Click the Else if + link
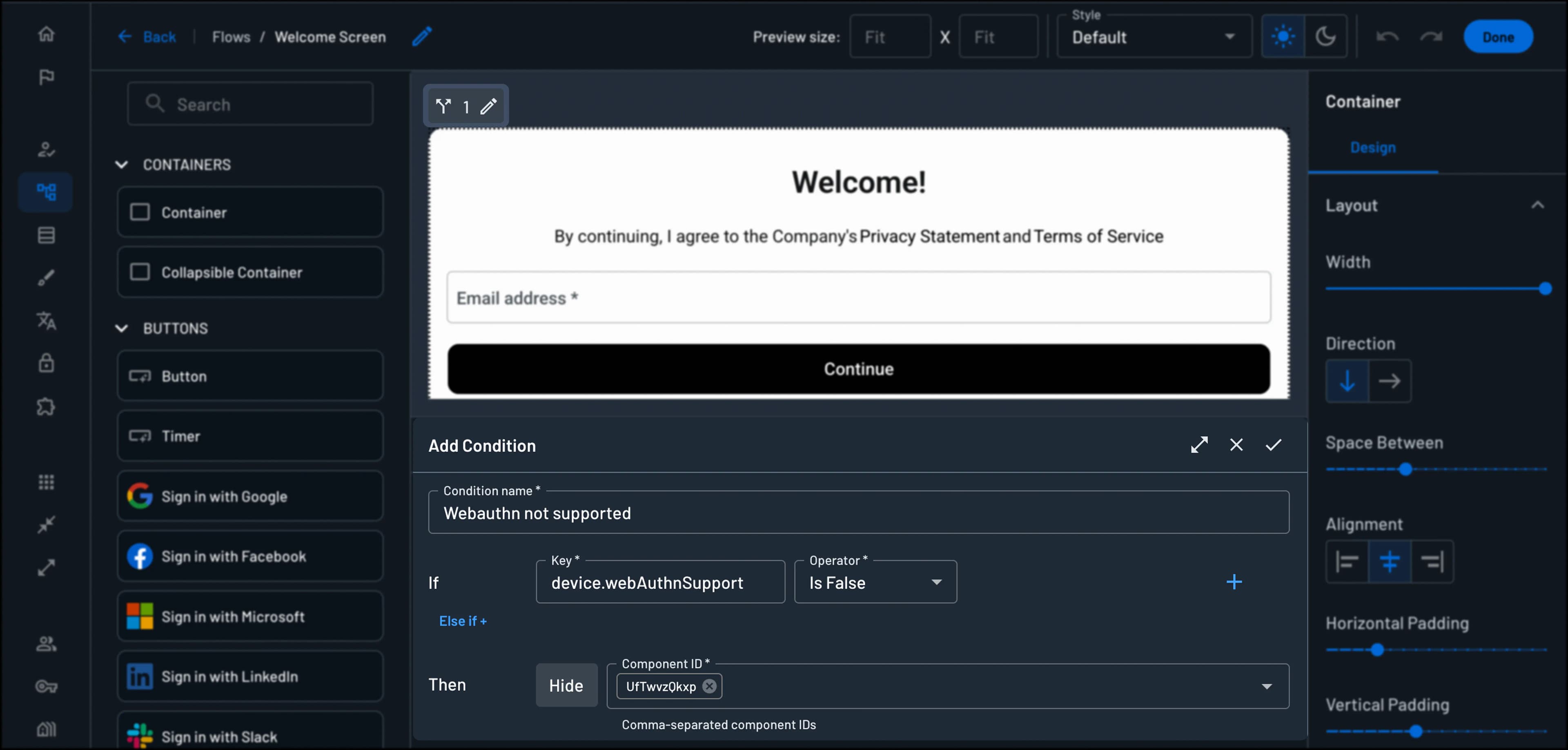The height and width of the screenshot is (750, 1568). [x=463, y=621]
